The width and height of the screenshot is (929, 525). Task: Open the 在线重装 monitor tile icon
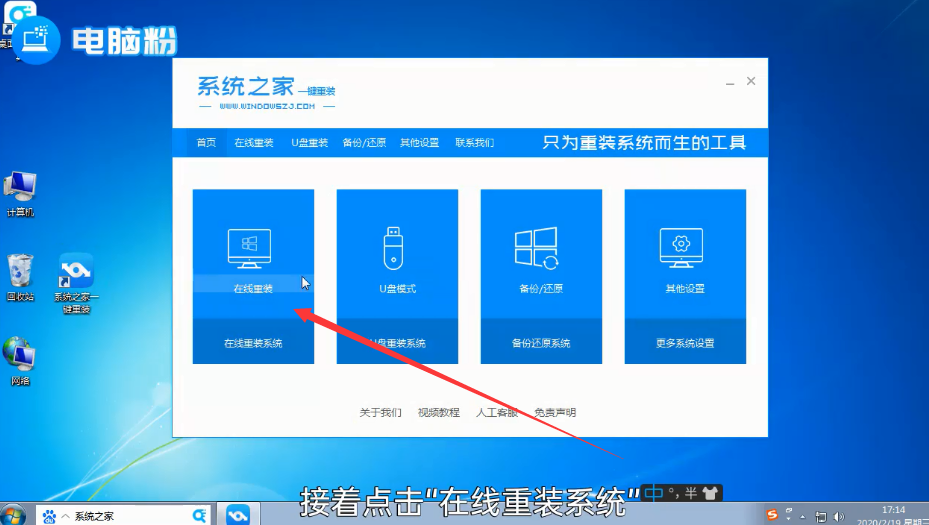tap(249, 248)
